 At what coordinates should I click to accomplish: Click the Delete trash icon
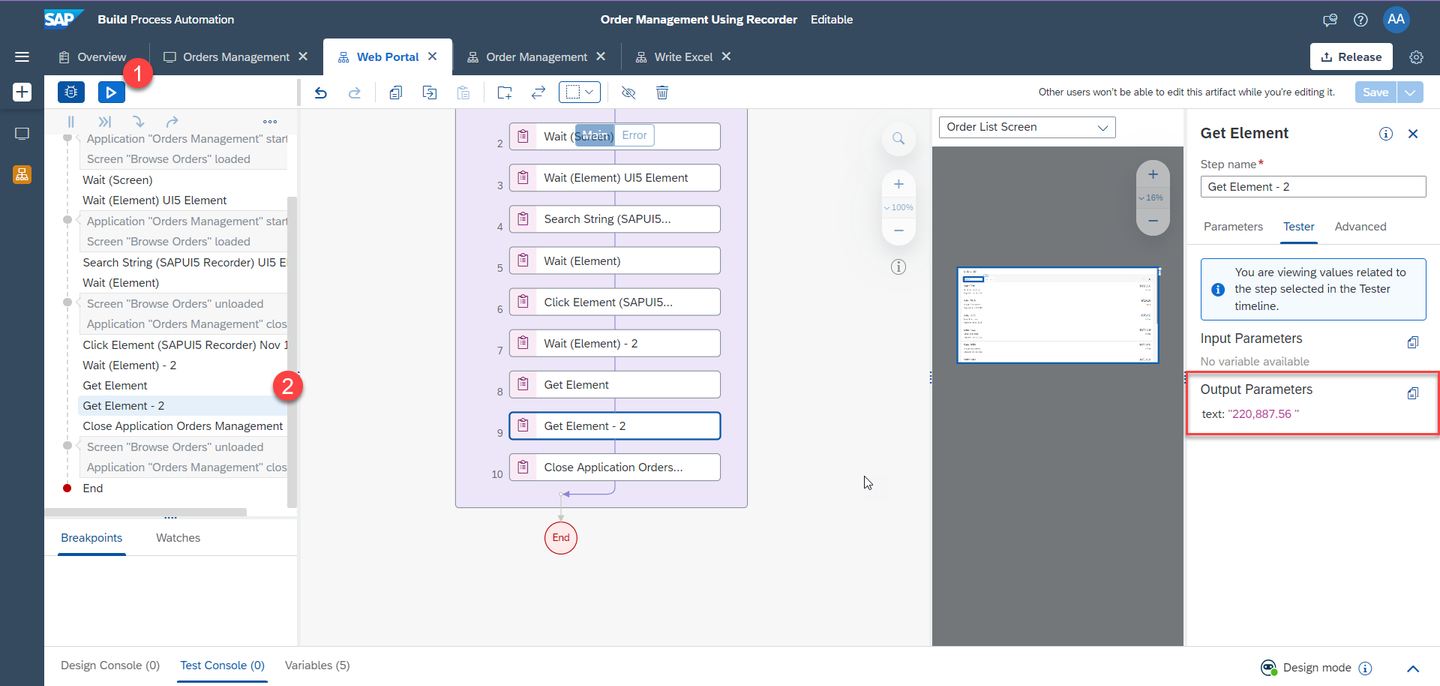point(662,92)
